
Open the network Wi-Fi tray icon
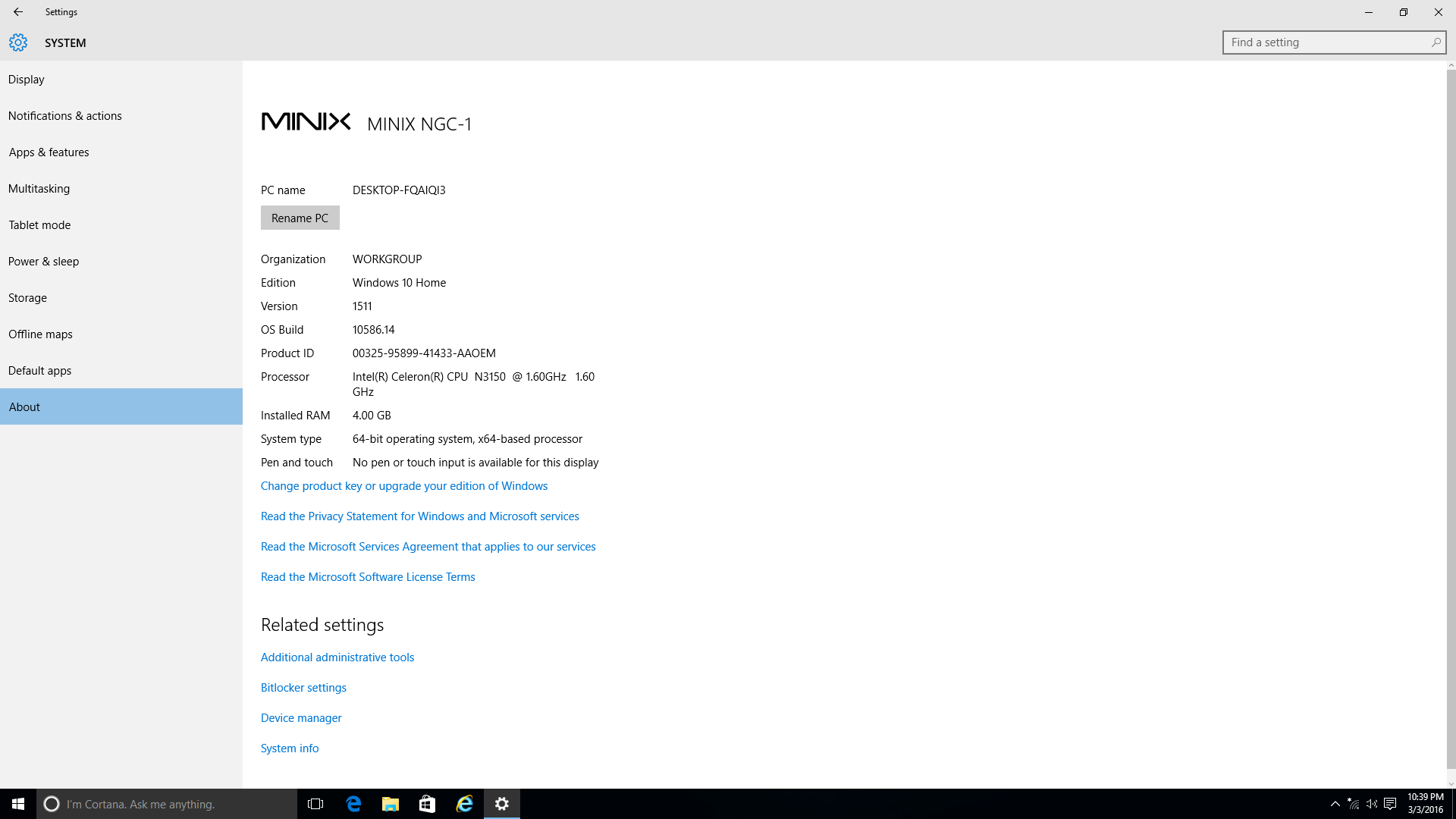point(1354,804)
